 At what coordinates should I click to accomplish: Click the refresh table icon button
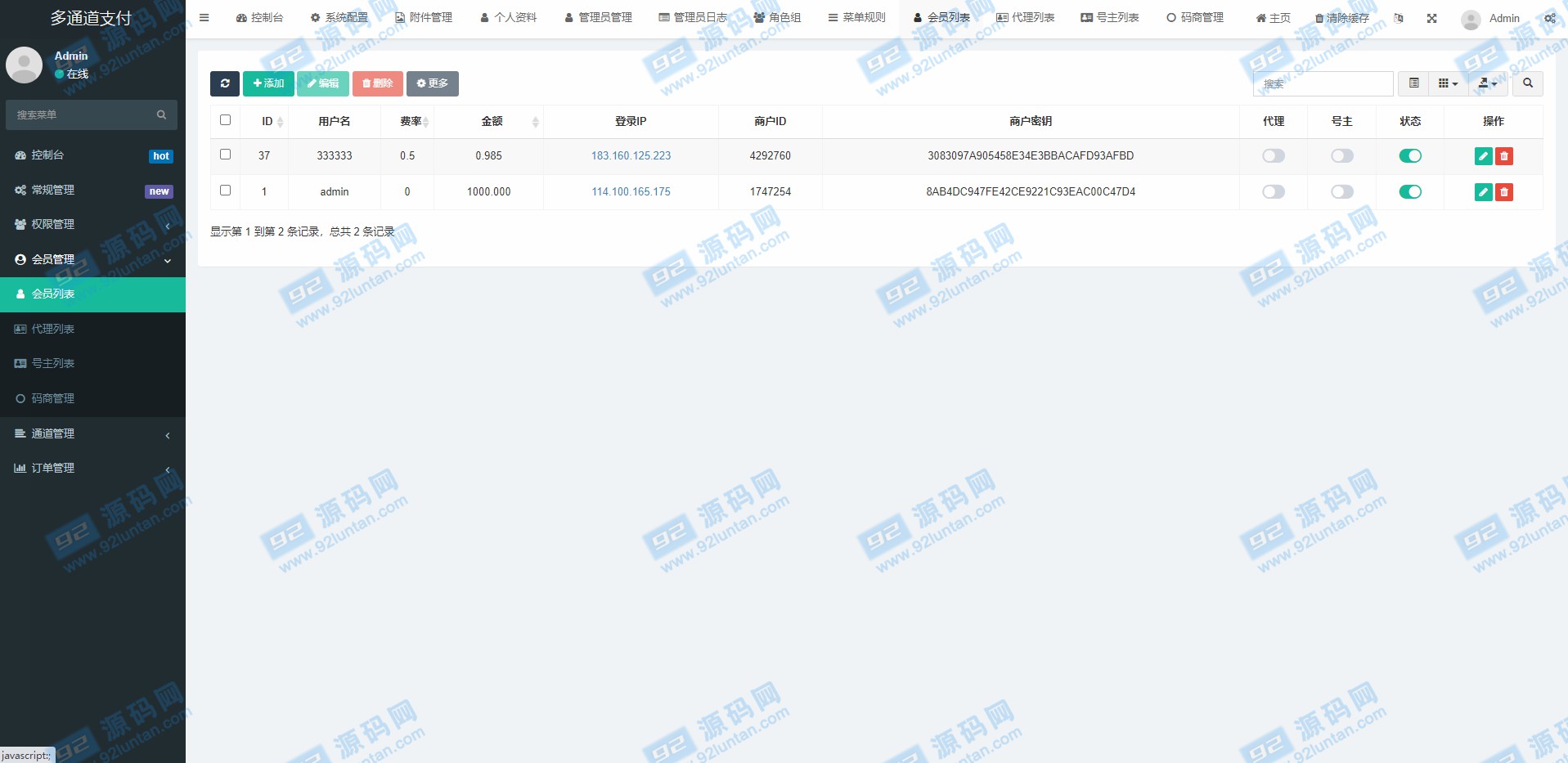(x=224, y=83)
